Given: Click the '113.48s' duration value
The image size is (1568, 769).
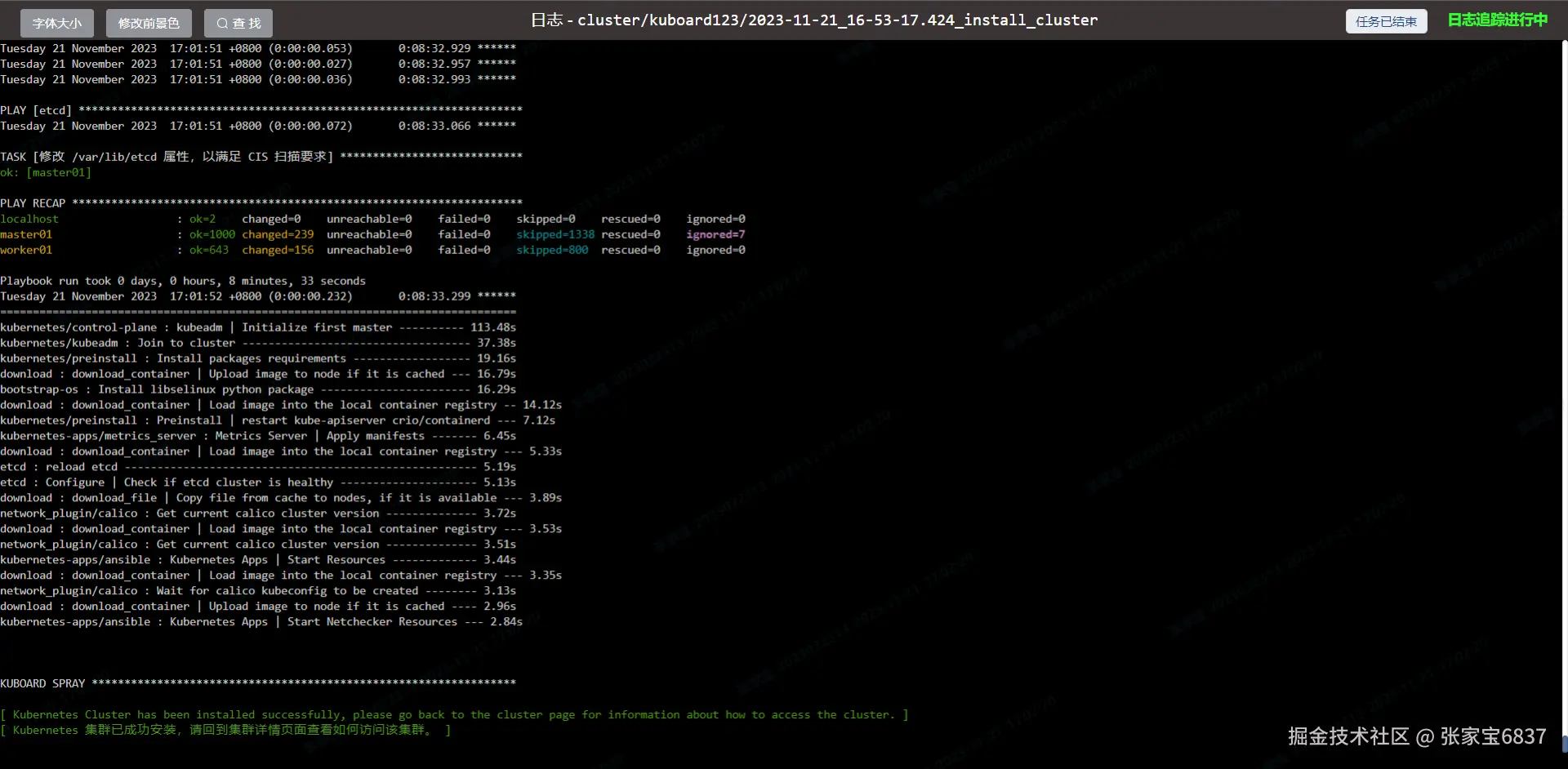Looking at the screenshot, I should coord(493,327).
